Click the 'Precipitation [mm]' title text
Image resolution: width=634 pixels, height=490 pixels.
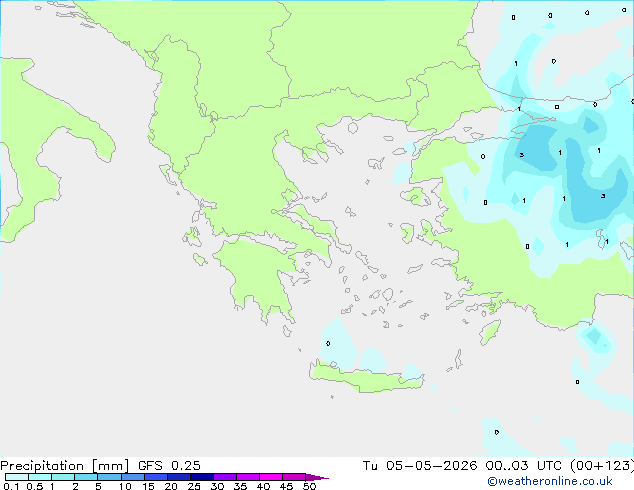tap(65, 466)
